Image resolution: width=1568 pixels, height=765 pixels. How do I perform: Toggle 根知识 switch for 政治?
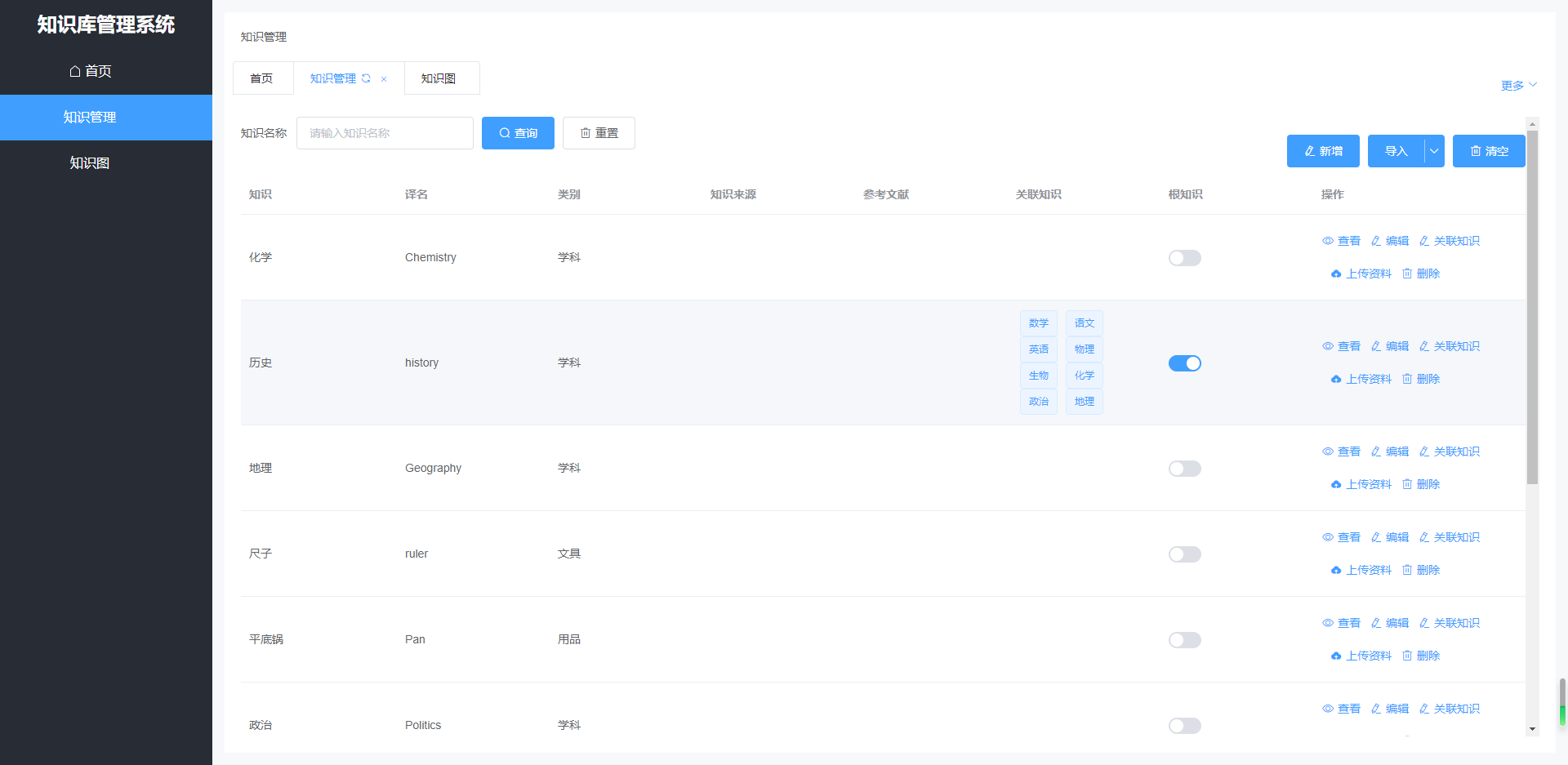1184,726
